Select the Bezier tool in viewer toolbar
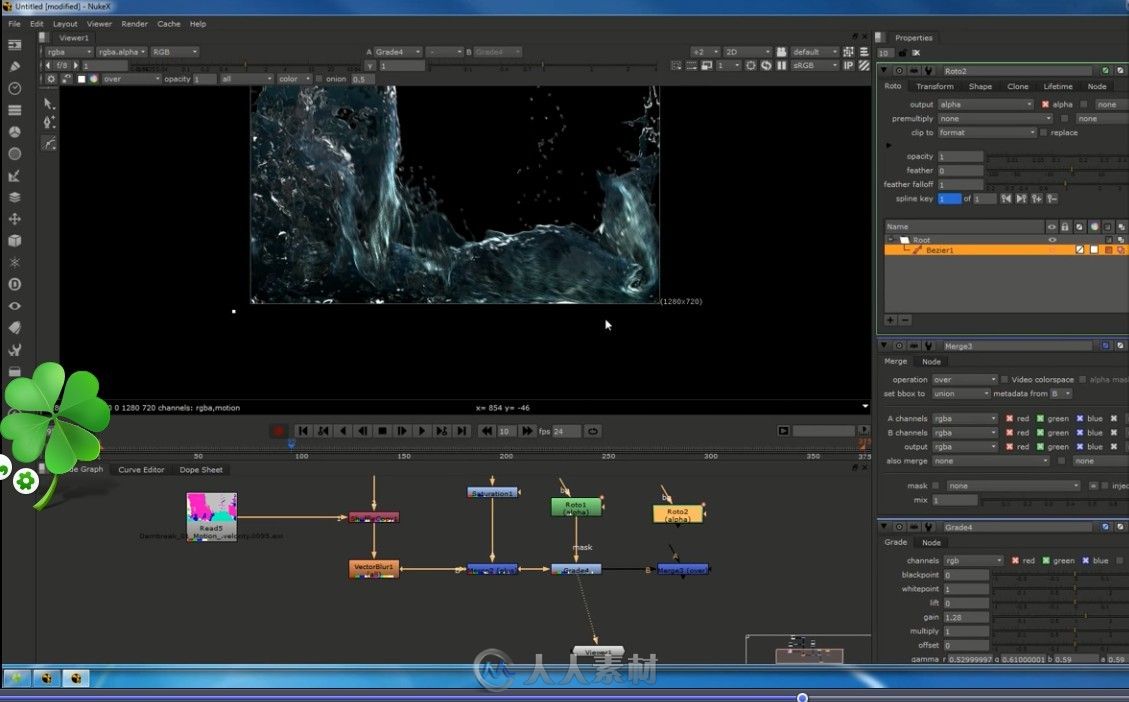Screen dimensions: 1129x702 coord(49,143)
